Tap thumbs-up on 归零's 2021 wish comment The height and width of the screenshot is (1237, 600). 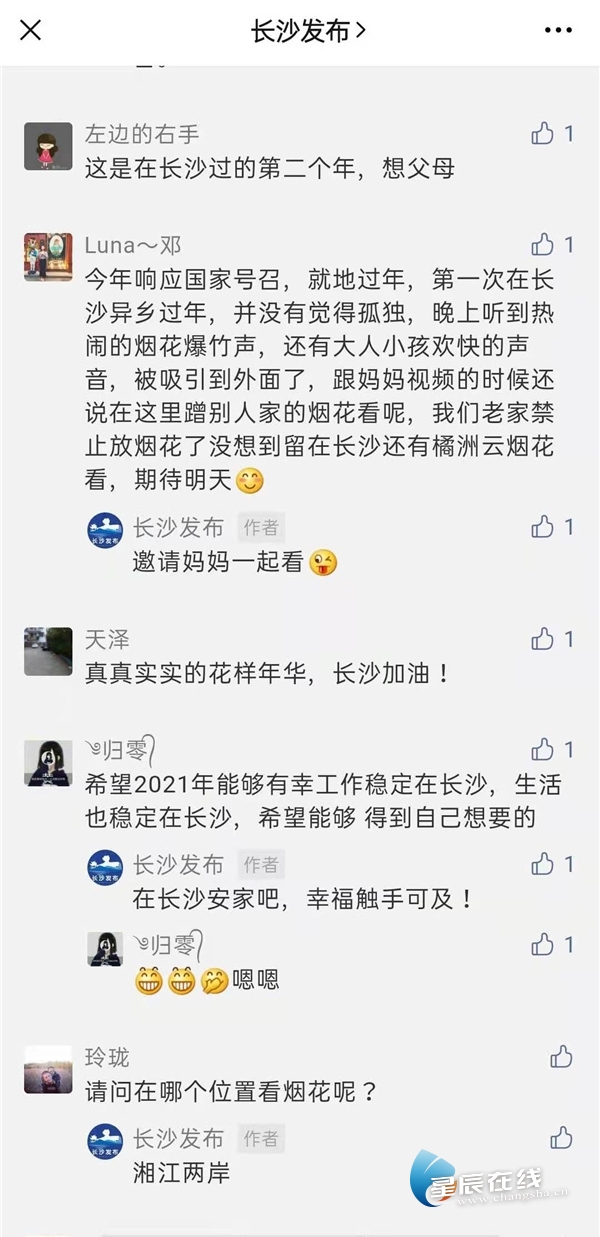tap(543, 750)
